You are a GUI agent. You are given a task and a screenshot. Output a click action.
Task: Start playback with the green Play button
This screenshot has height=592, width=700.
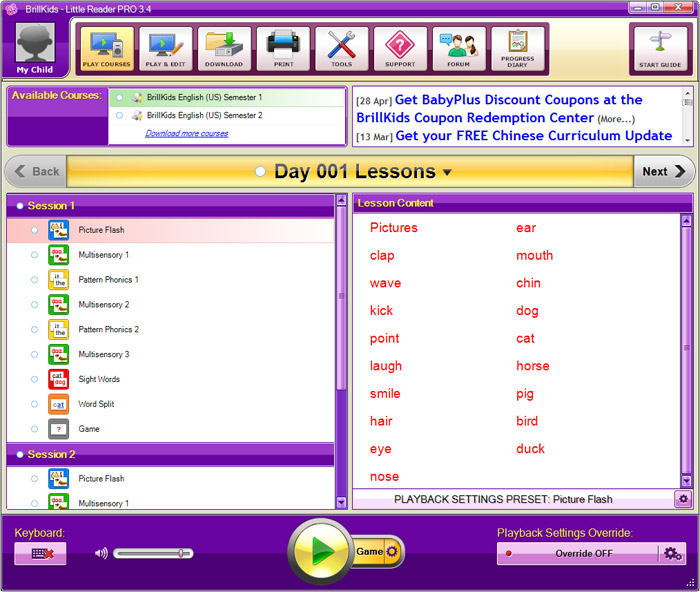point(321,551)
